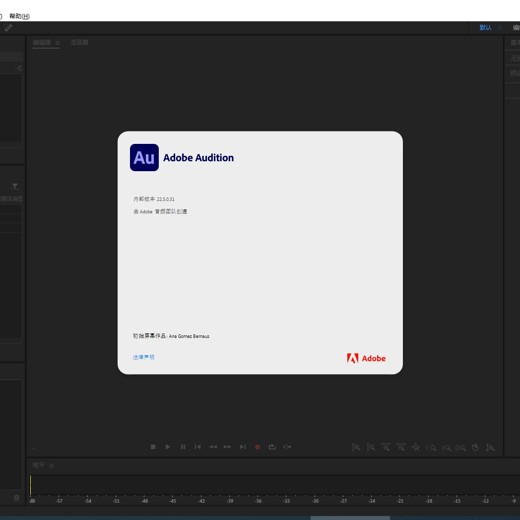Click the -30 mark on level scale
Viewport: 520px width, 520px height.
point(315,501)
